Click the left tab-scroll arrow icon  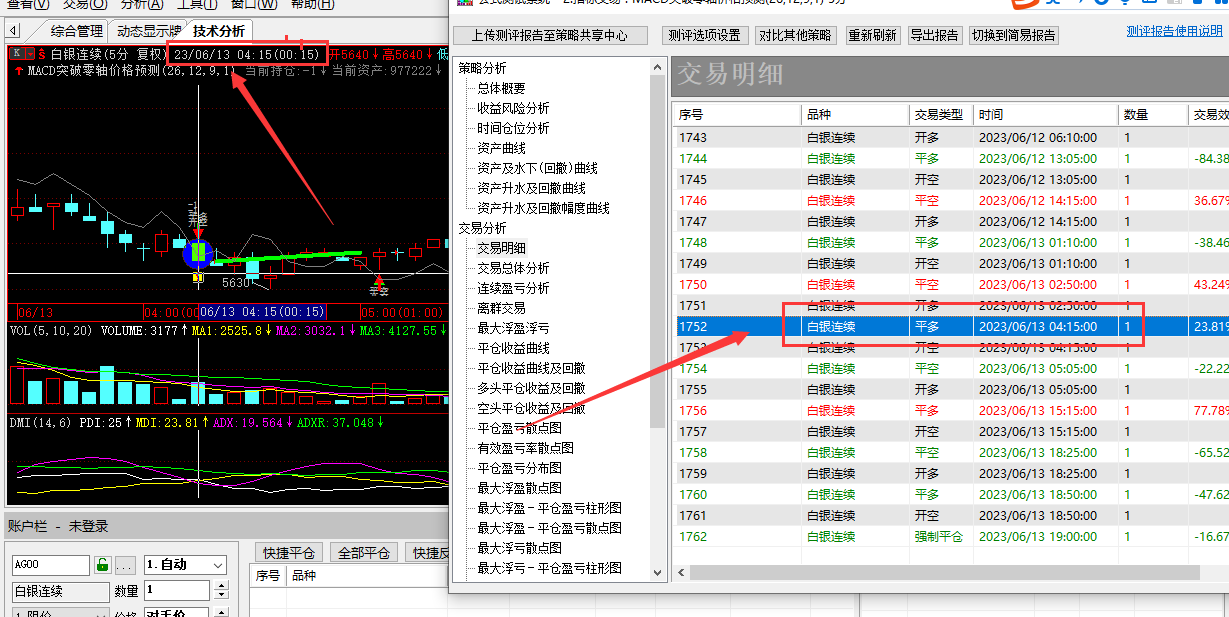coord(14,31)
